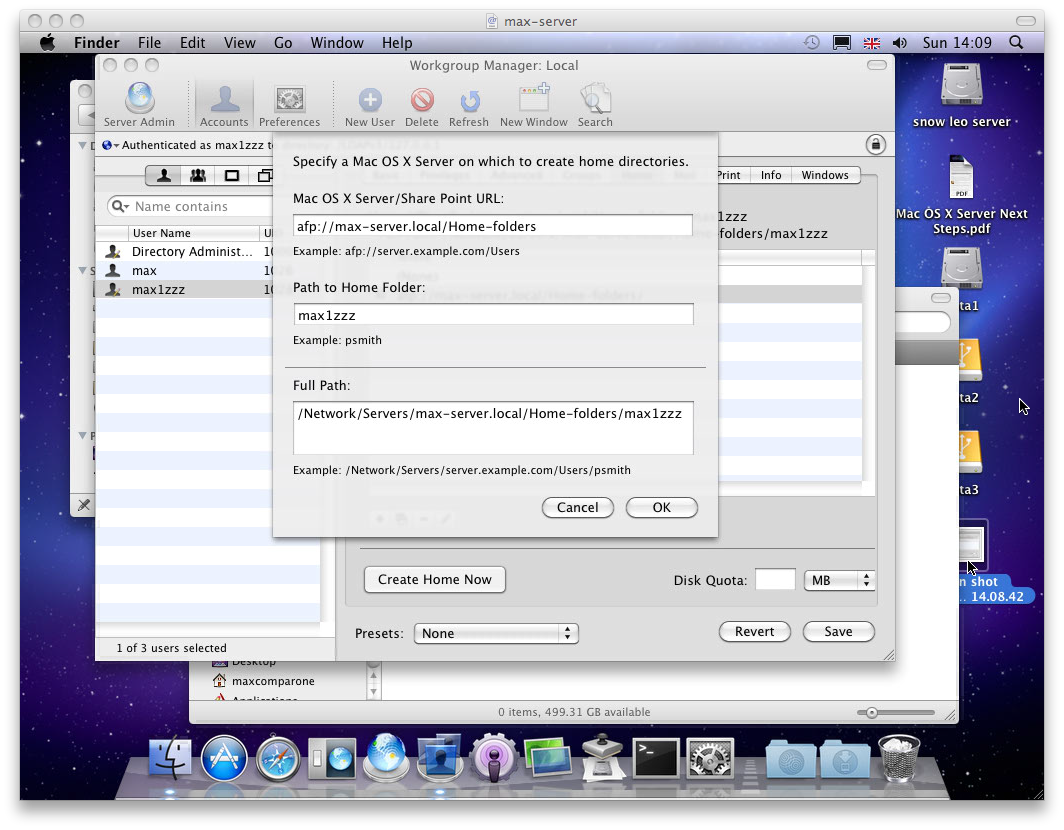This screenshot has height=830, width=1064.
Task: Click the Refresh toolbar icon
Action: [x=468, y=105]
